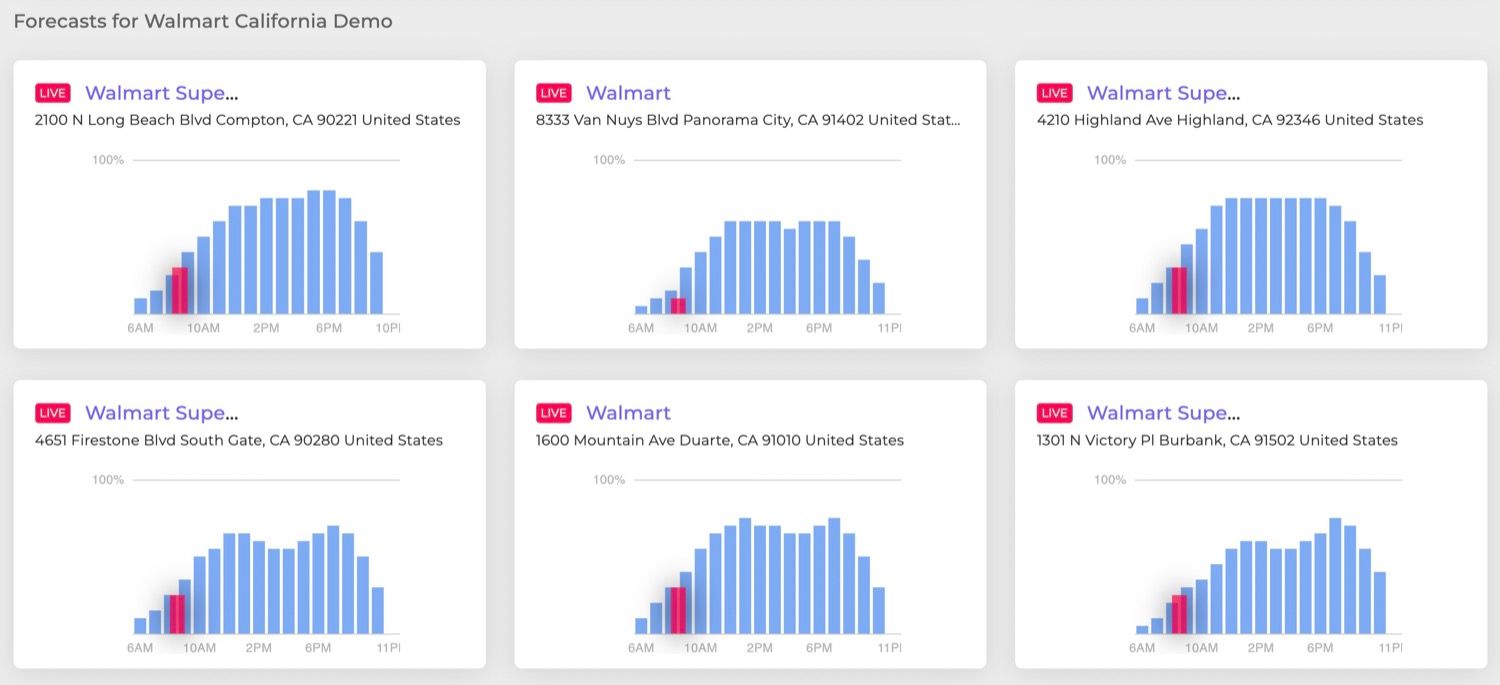
Task: Open the Walmart link for Panorama City store
Action: (628, 93)
